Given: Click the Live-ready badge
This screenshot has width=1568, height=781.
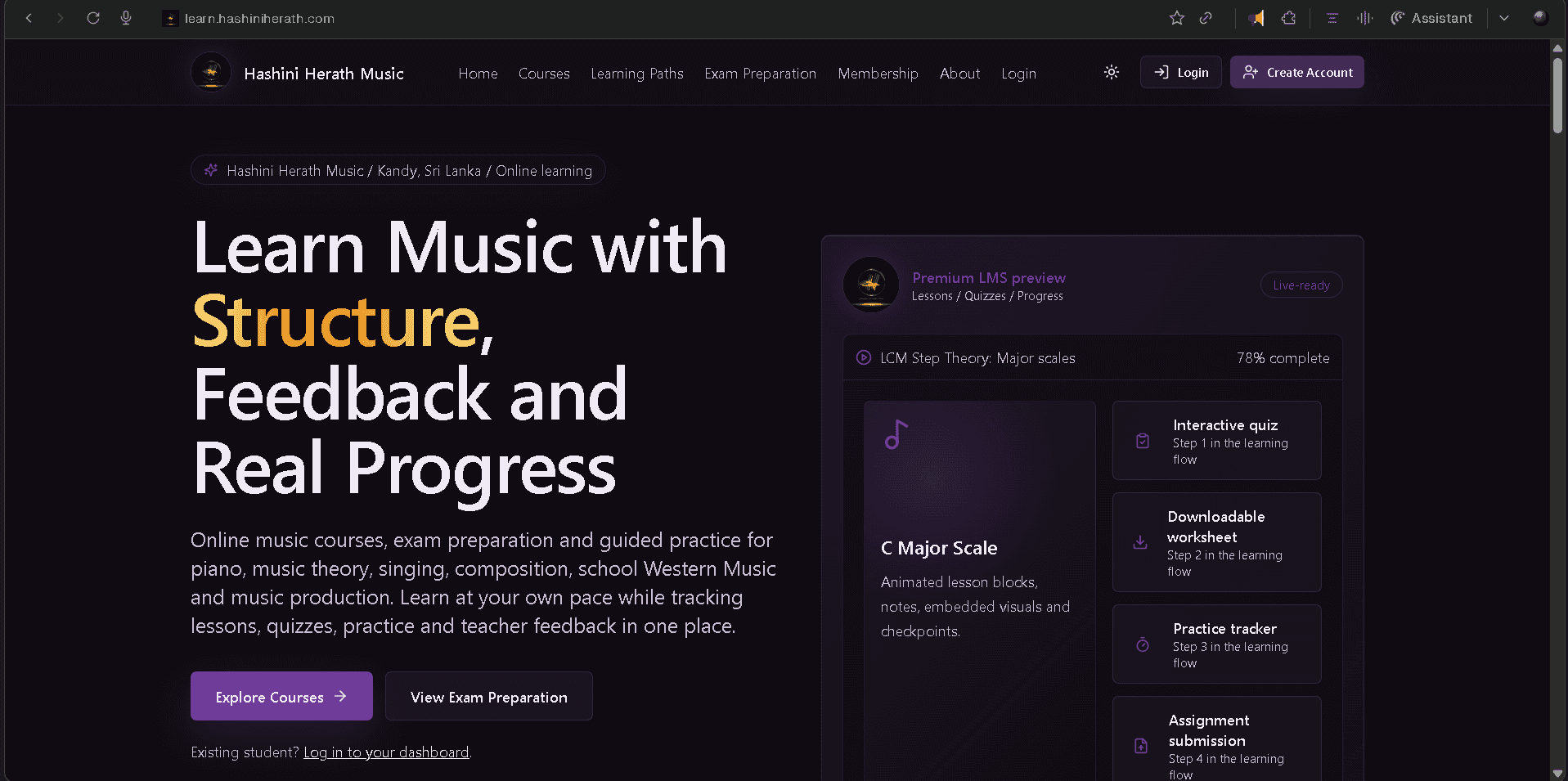Looking at the screenshot, I should (x=1301, y=285).
